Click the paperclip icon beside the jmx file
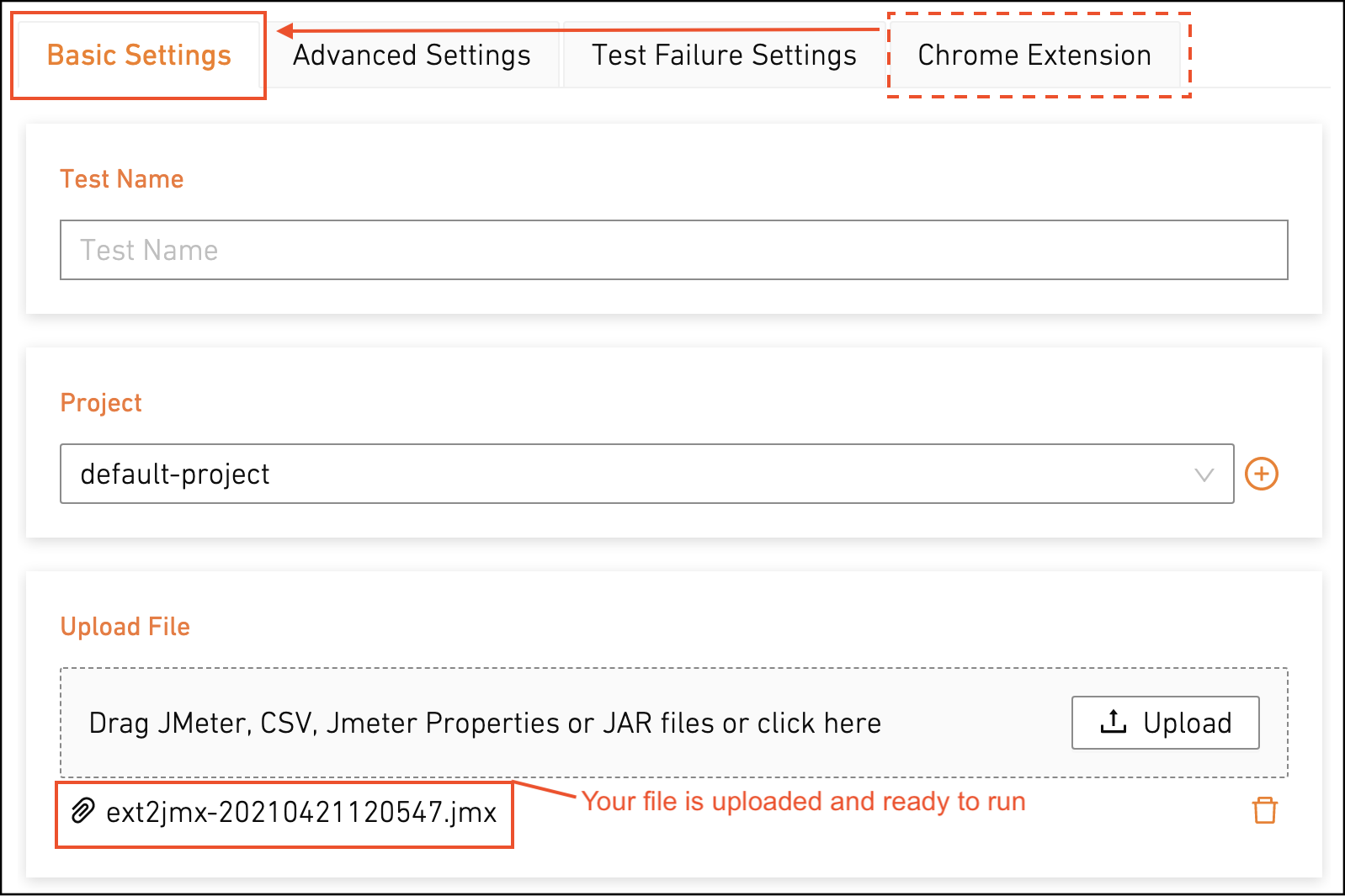The height and width of the screenshot is (896, 1345). click(82, 811)
